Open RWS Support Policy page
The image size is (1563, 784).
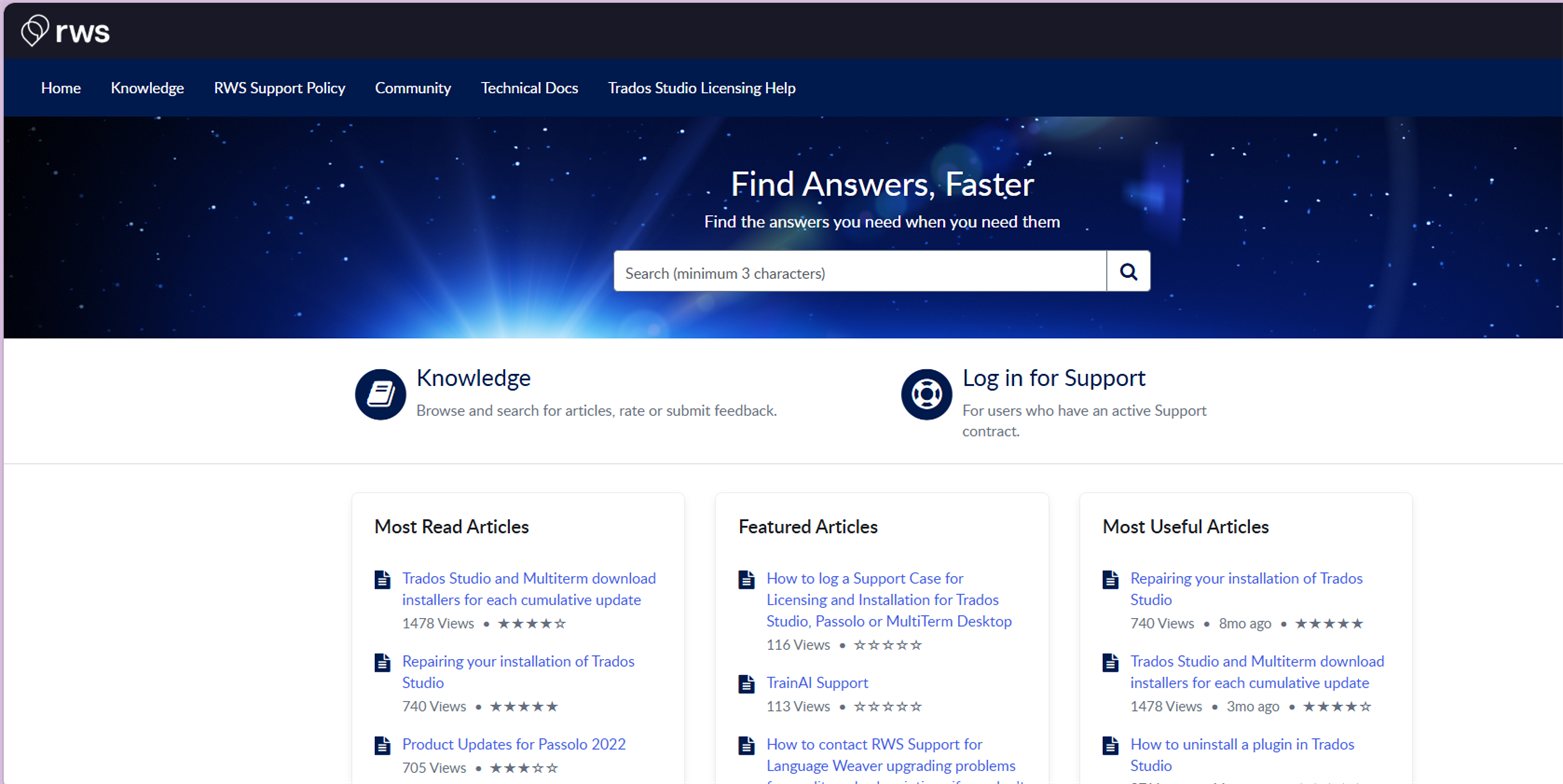pos(279,88)
